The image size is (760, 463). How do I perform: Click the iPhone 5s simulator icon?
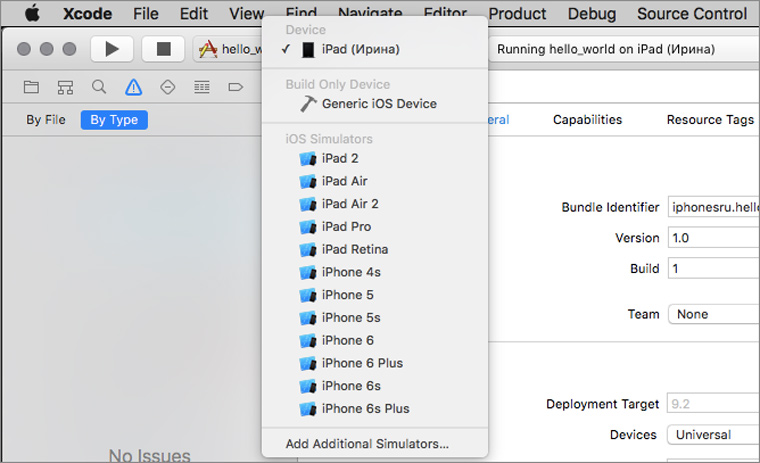coord(308,318)
